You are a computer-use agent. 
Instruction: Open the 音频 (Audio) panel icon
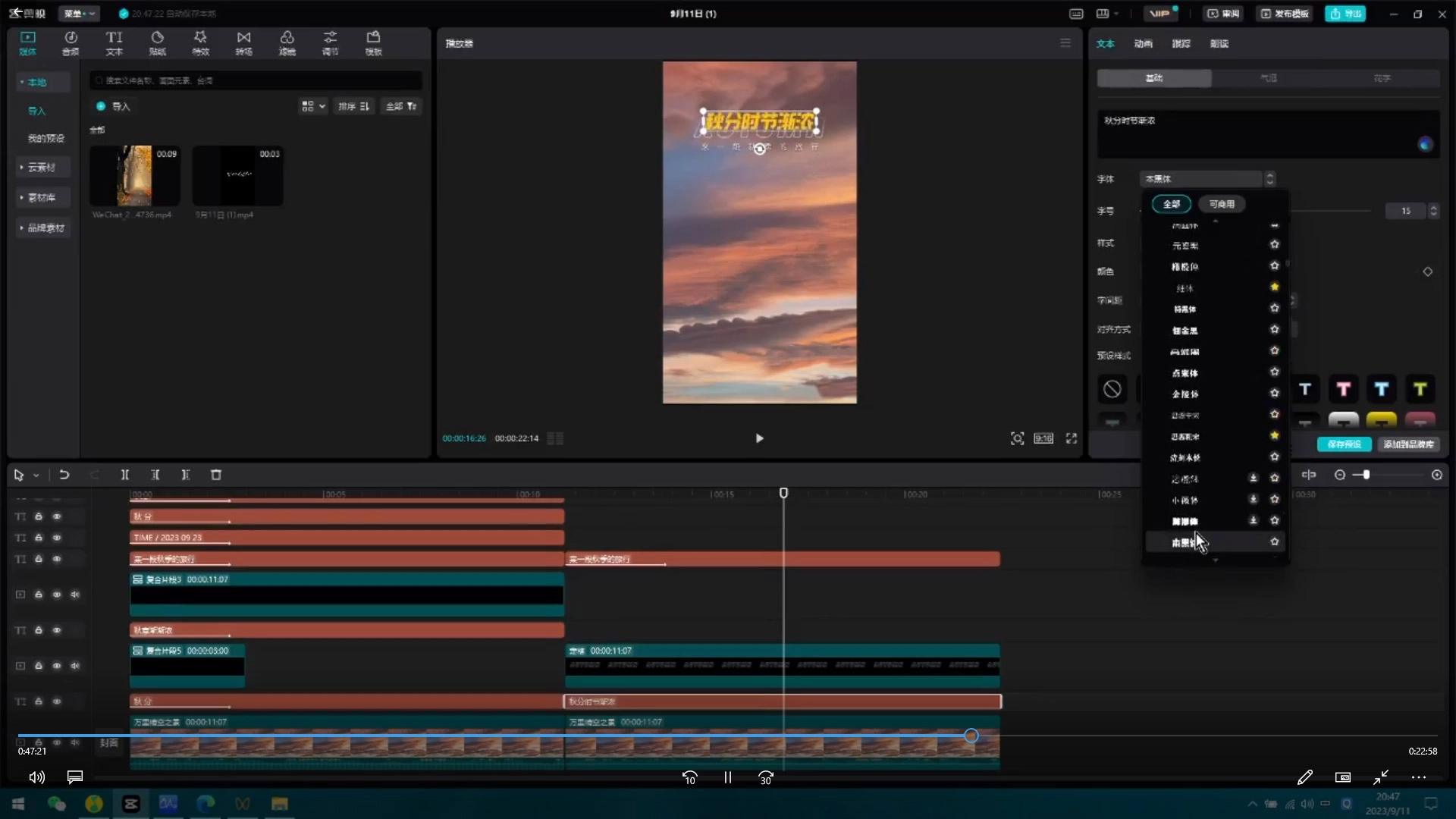coord(71,42)
